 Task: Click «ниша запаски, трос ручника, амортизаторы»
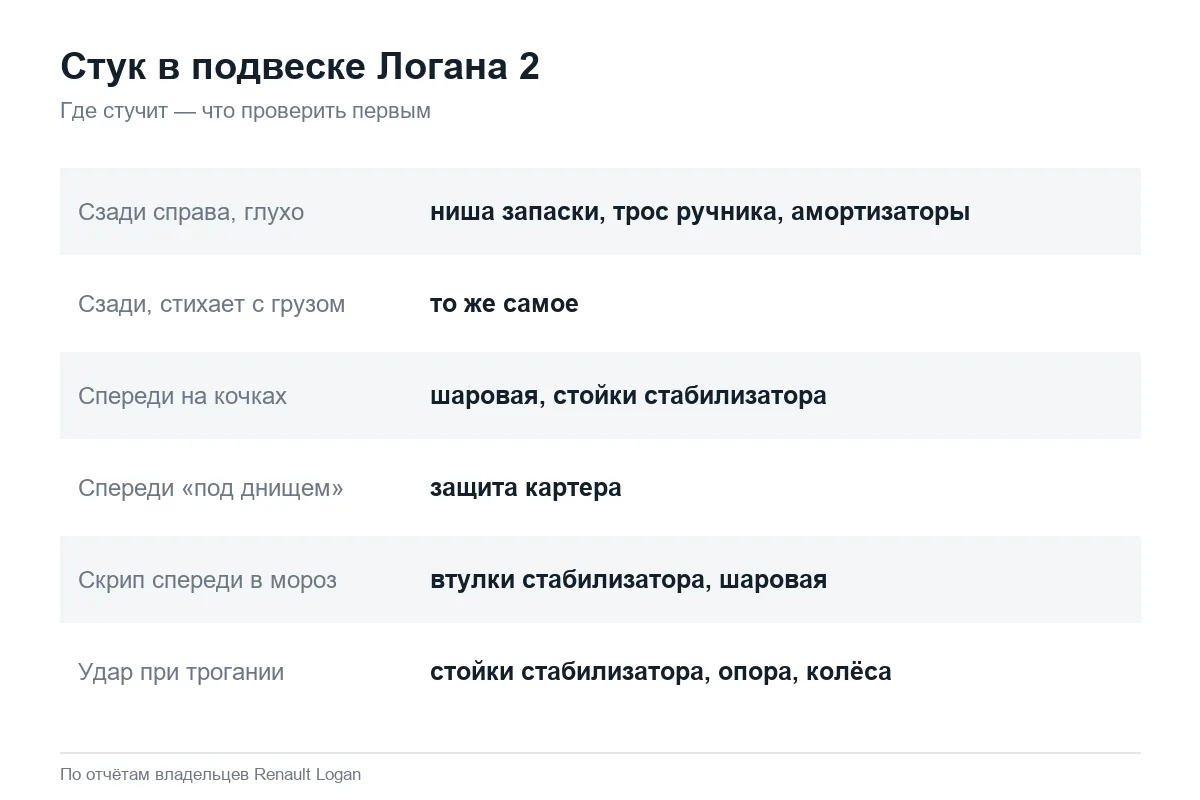point(700,212)
